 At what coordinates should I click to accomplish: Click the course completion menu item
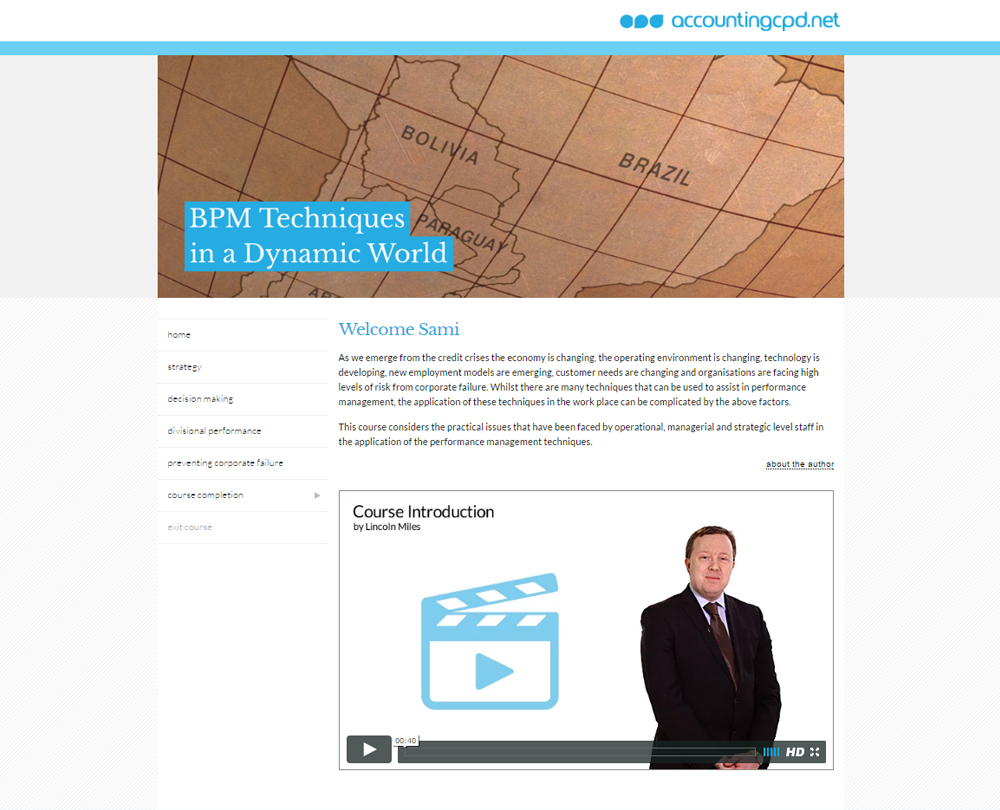[205, 495]
